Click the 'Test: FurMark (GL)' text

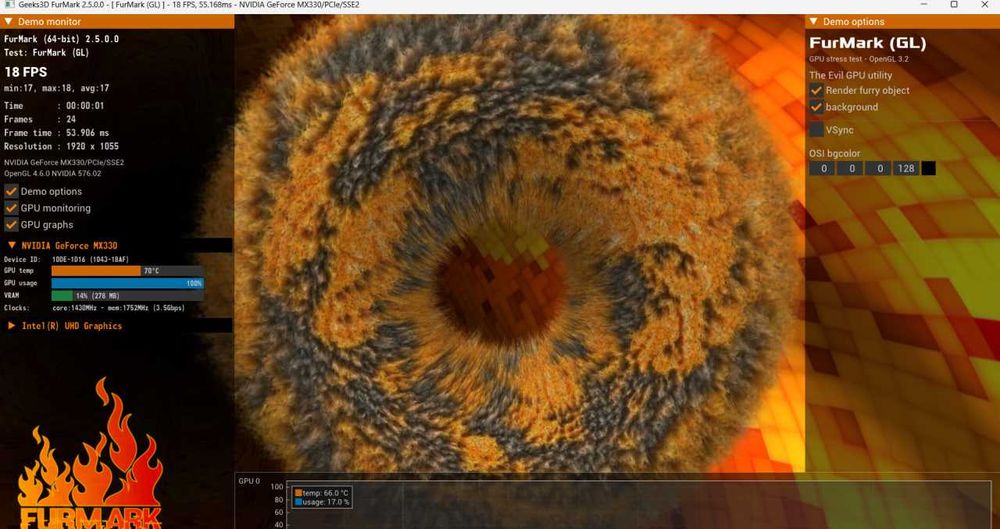pos(47,52)
